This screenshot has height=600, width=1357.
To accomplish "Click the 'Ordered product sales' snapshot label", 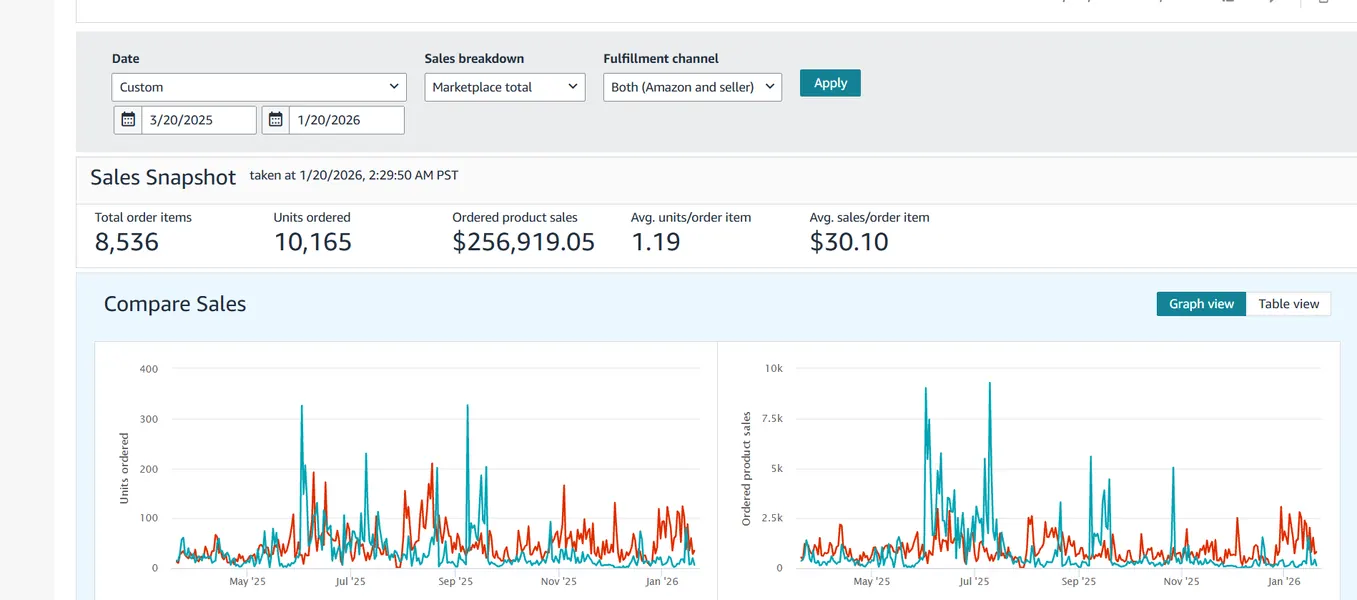I will pos(515,217).
